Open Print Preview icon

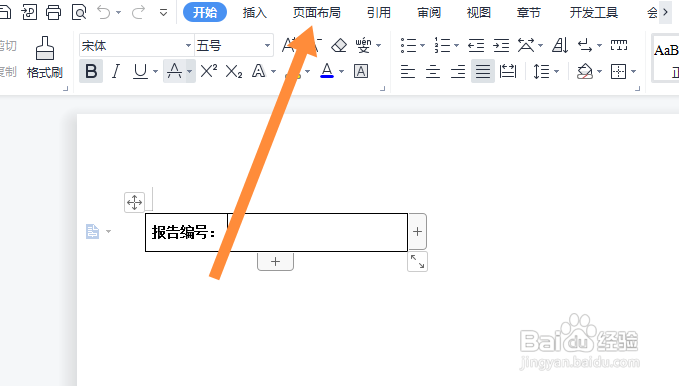coord(79,12)
